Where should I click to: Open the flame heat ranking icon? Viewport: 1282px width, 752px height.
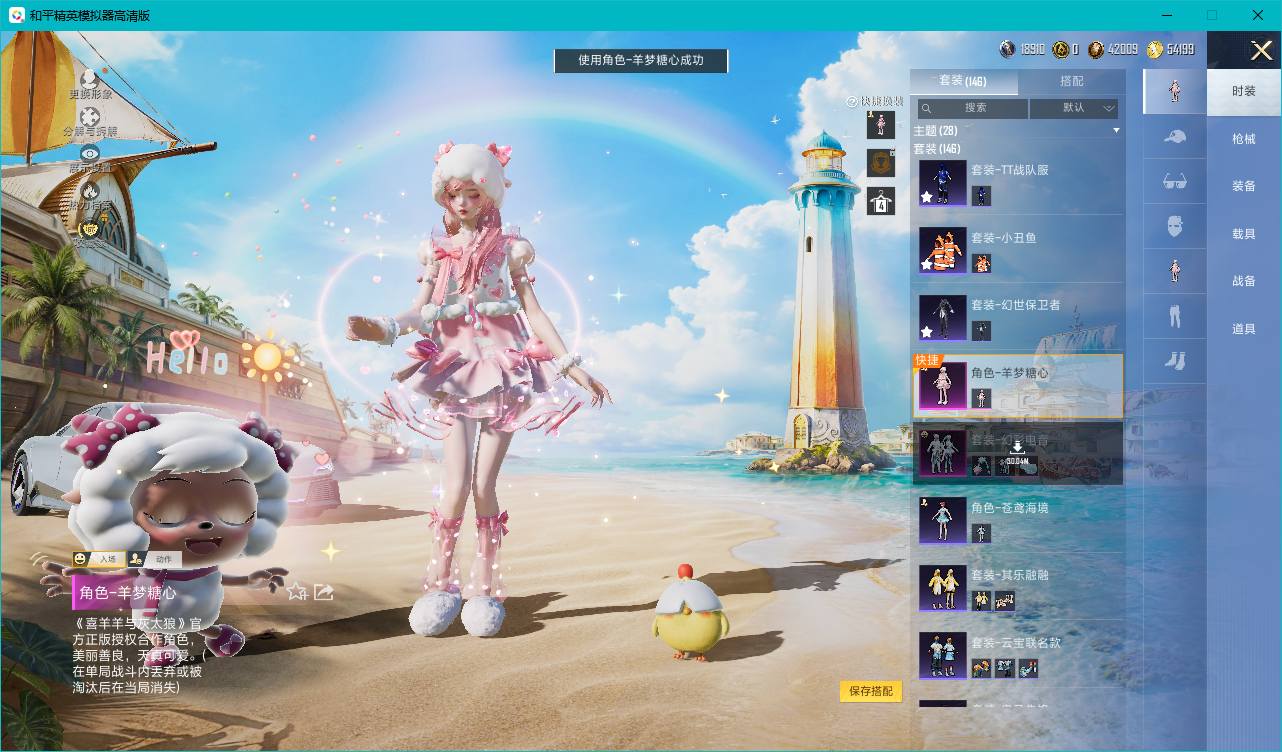tap(90, 190)
